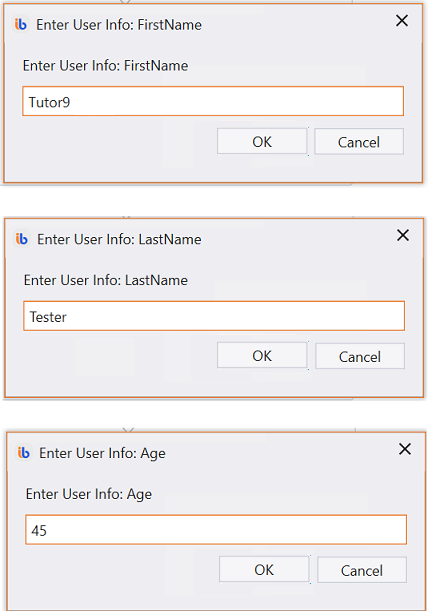
Task: Click the app icon in FirstName dialog title
Action: [x=21, y=25]
